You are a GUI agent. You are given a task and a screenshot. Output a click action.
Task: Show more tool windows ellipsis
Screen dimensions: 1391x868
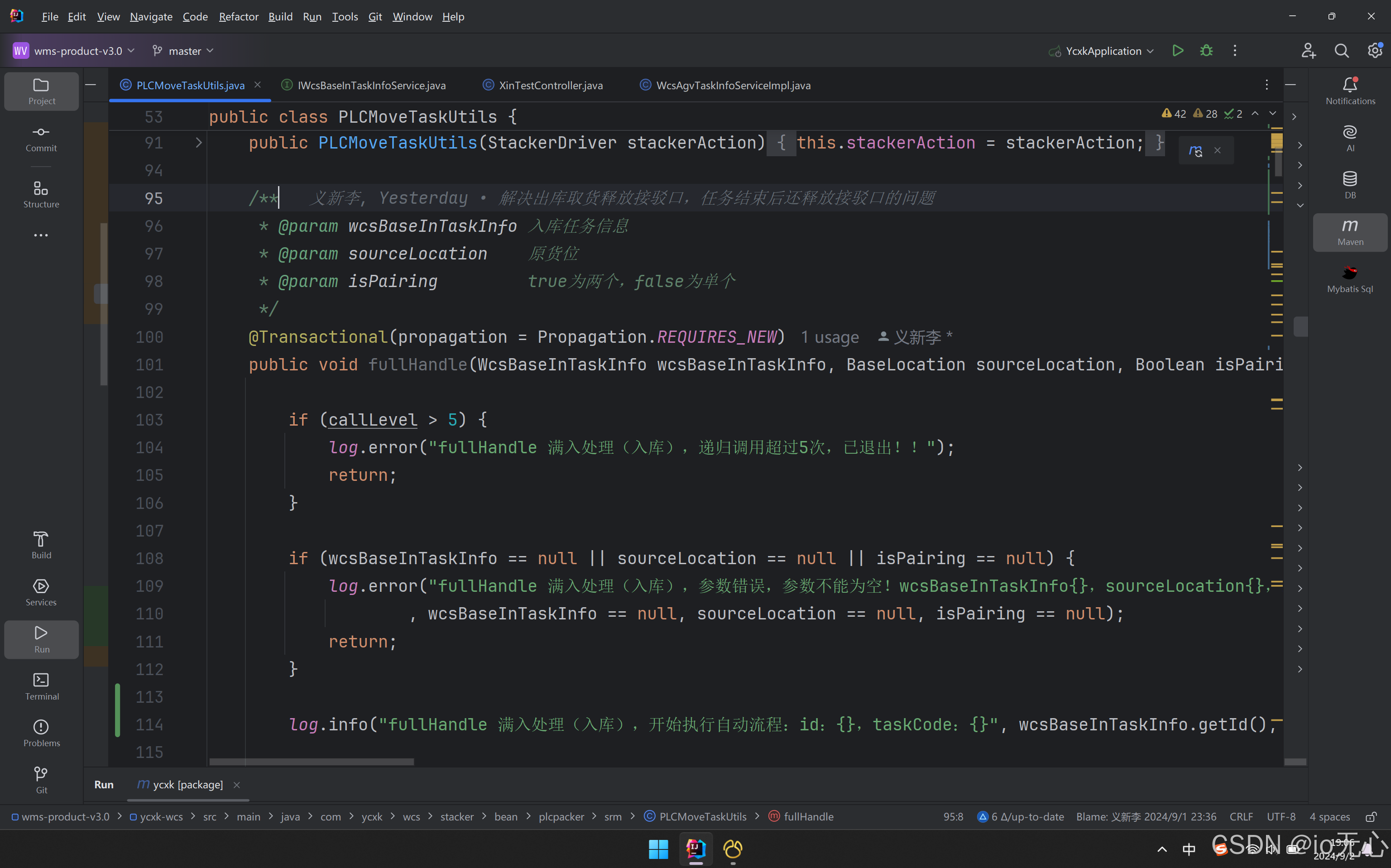click(x=41, y=235)
